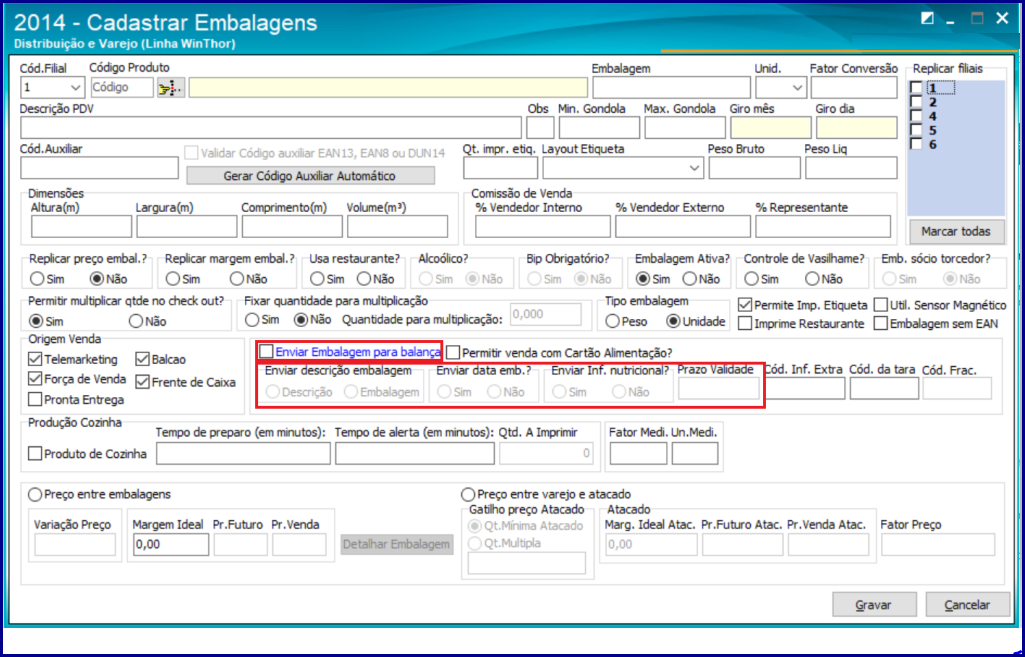Click Gerar Código Auxiliar Automático button

click(310, 176)
